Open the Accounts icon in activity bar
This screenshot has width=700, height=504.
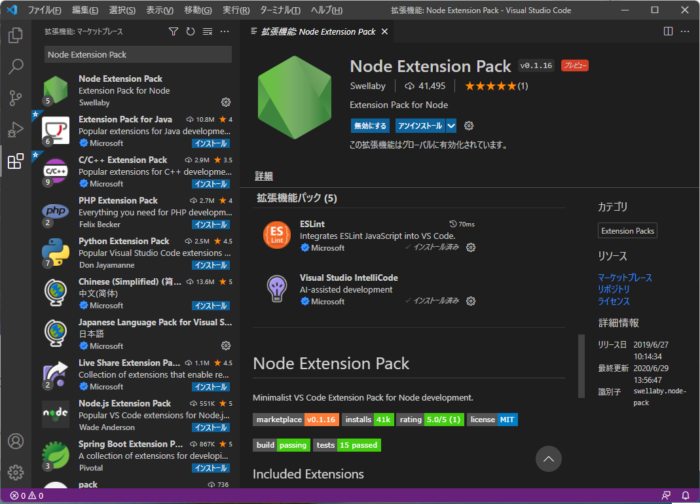click(16, 441)
